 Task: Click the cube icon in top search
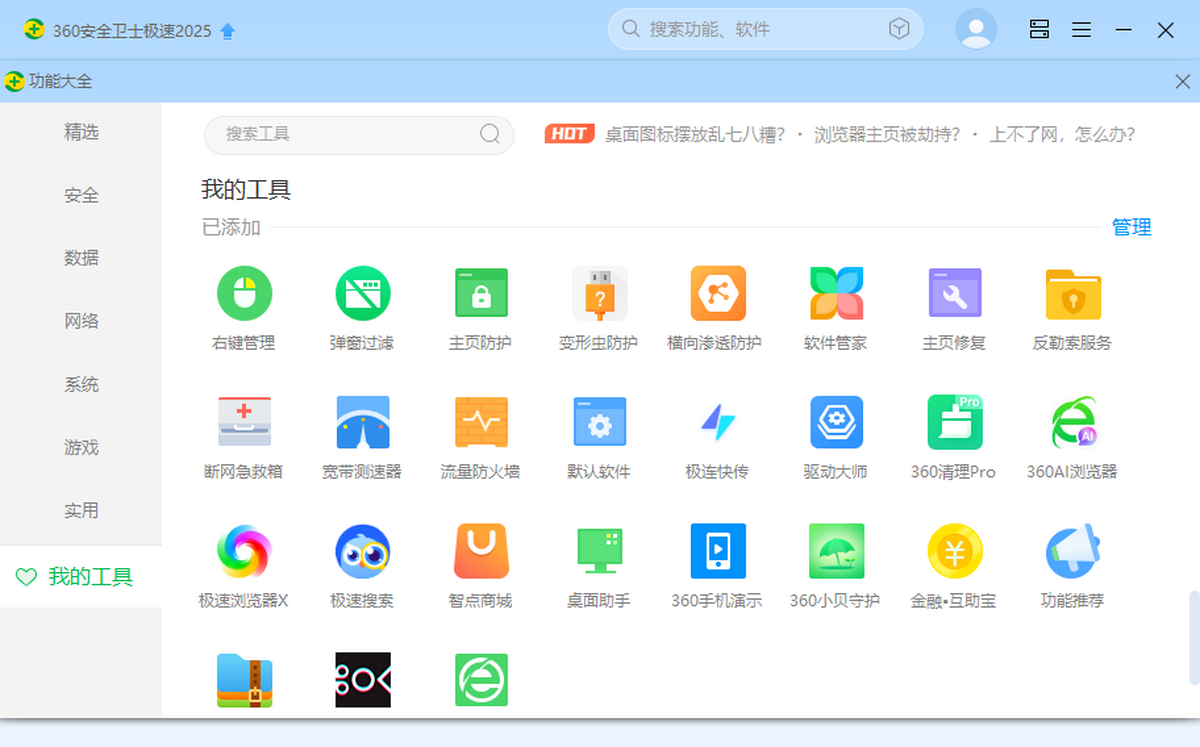coord(898,29)
